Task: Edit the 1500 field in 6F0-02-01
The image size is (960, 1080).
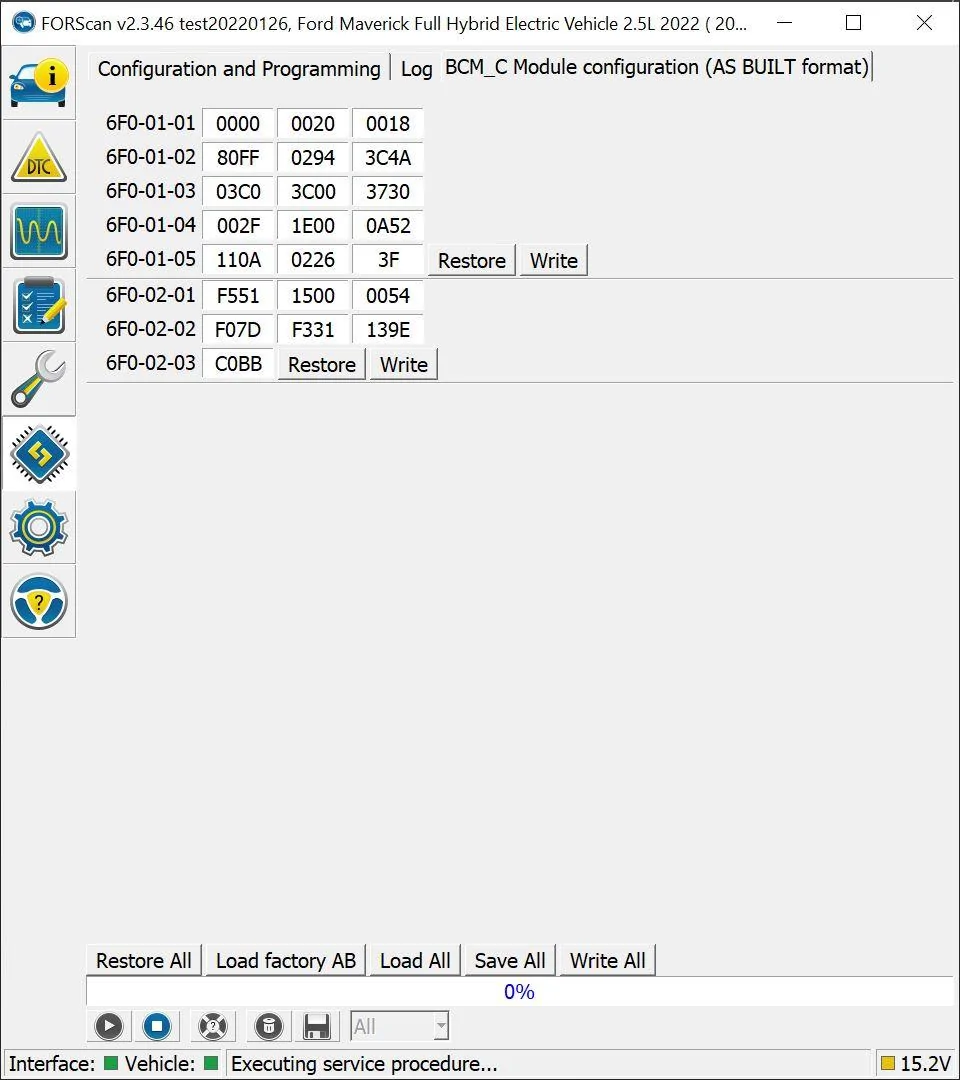Action: coord(313,295)
